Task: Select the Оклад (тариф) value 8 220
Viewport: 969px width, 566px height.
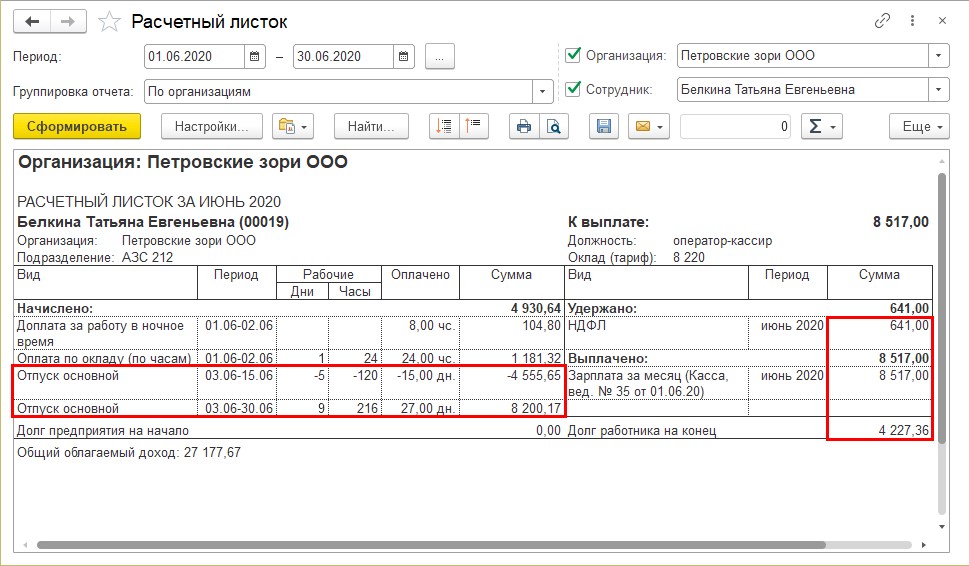Action: coord(688,257)
